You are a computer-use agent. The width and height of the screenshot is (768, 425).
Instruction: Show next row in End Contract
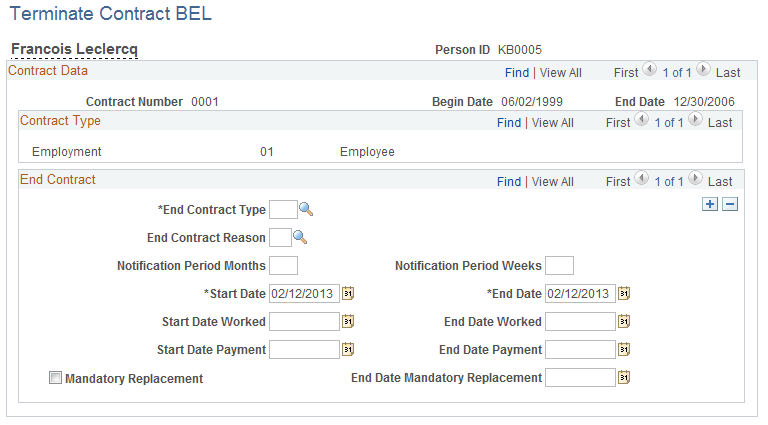click(x=695, y=178)
